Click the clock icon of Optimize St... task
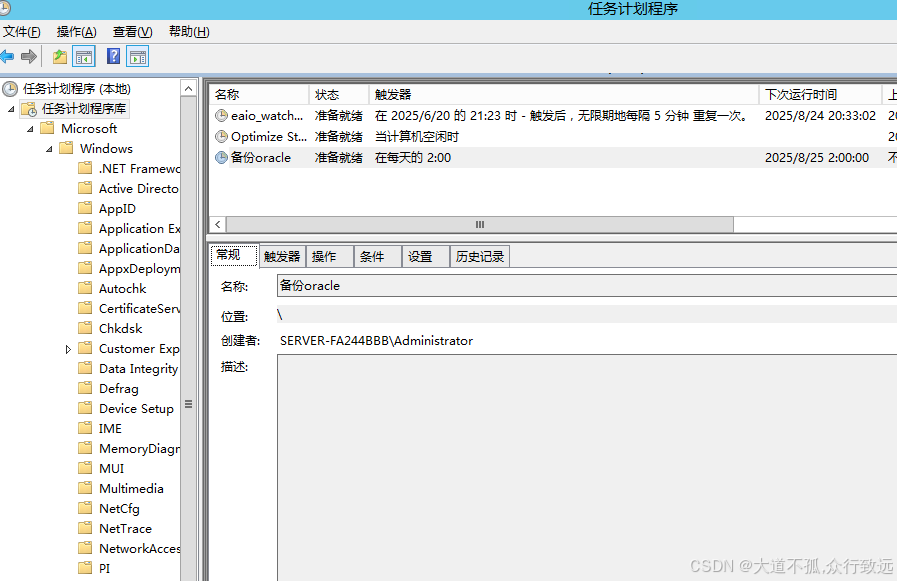Image resolution: width=897 pixels, height=581 pixels. point(221,137)
